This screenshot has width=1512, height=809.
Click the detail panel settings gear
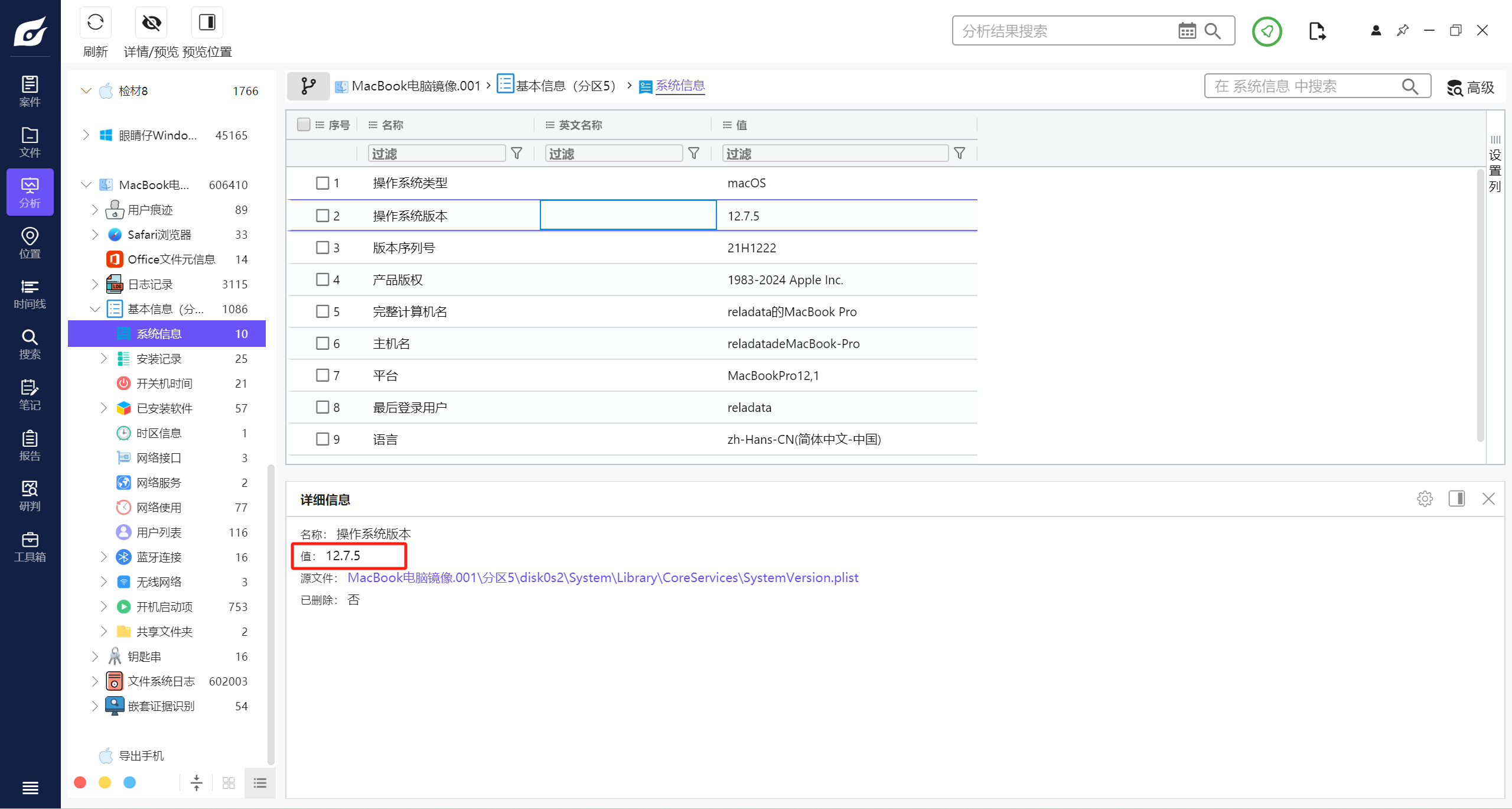[1425, 499]
